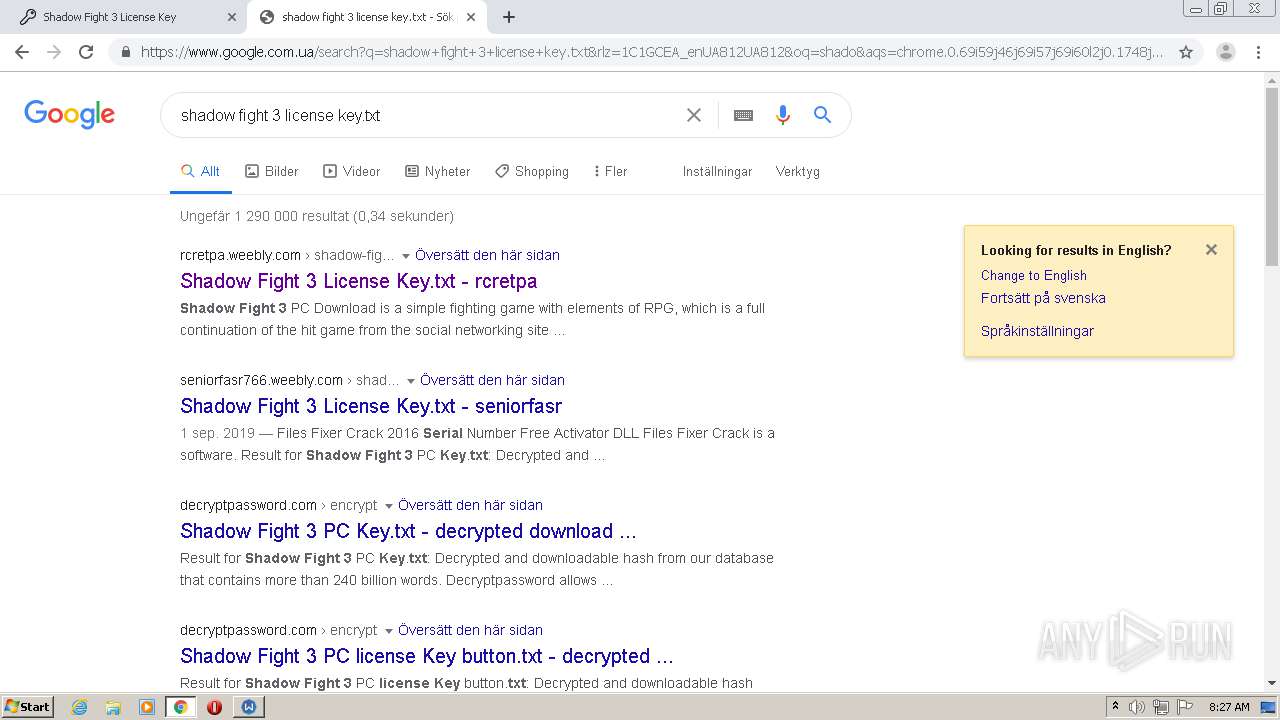Open PC license Key button.txt result
The image size is (1280, 720).
click(x=427, y=656)
